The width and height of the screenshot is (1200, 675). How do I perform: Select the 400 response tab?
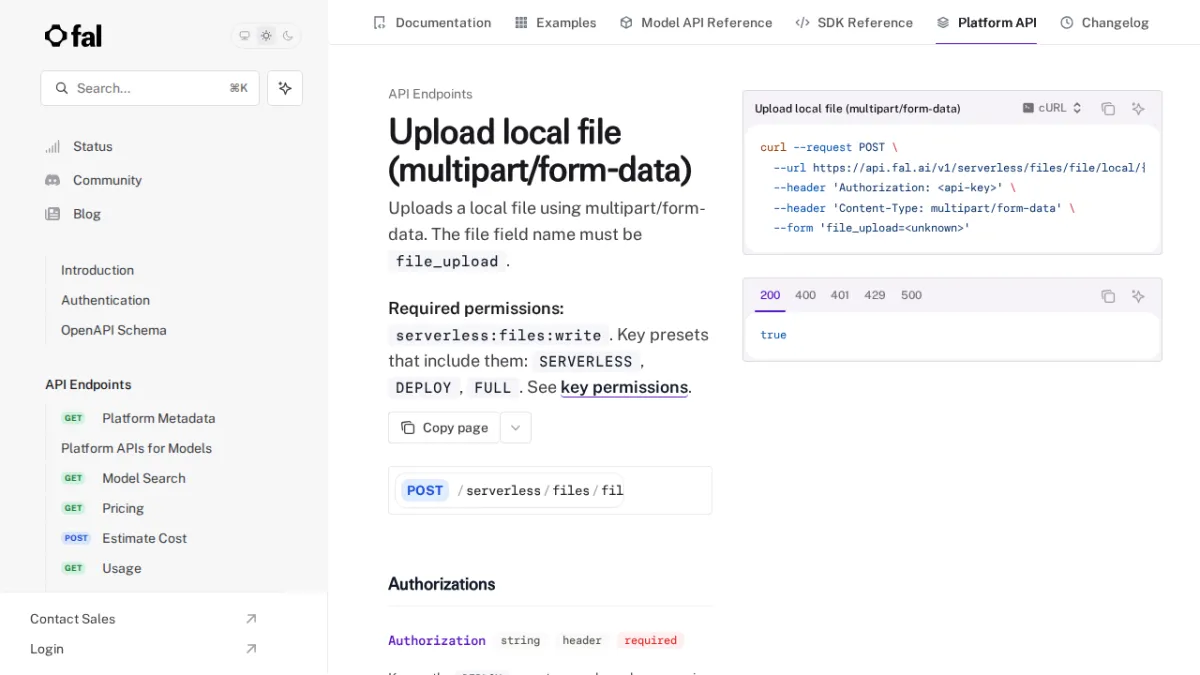(805, 295)
